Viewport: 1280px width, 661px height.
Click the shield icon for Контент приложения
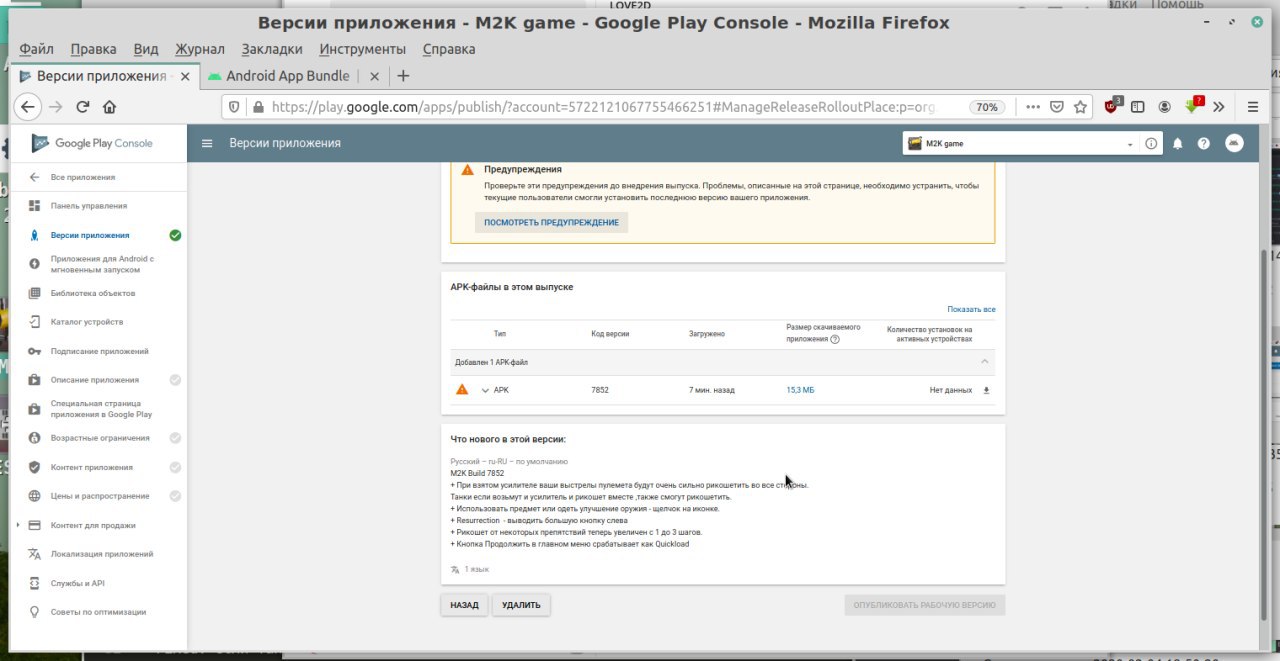34,467
